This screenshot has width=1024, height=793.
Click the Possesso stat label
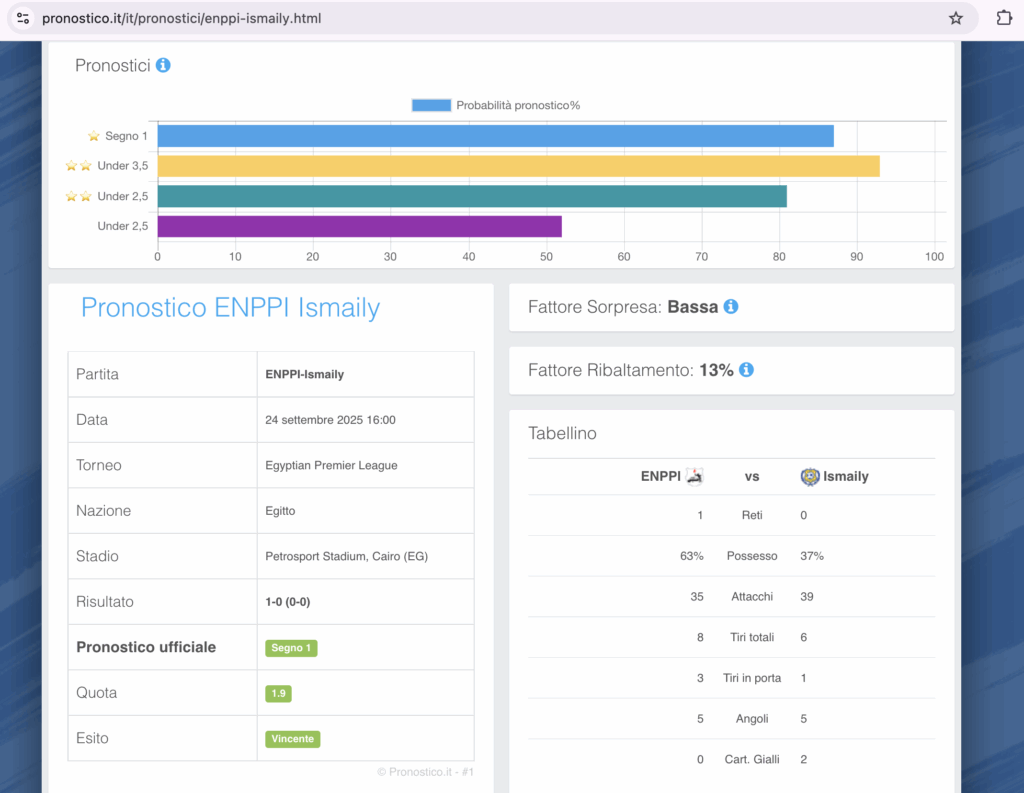pyautogui.click(x=752, y=556)
